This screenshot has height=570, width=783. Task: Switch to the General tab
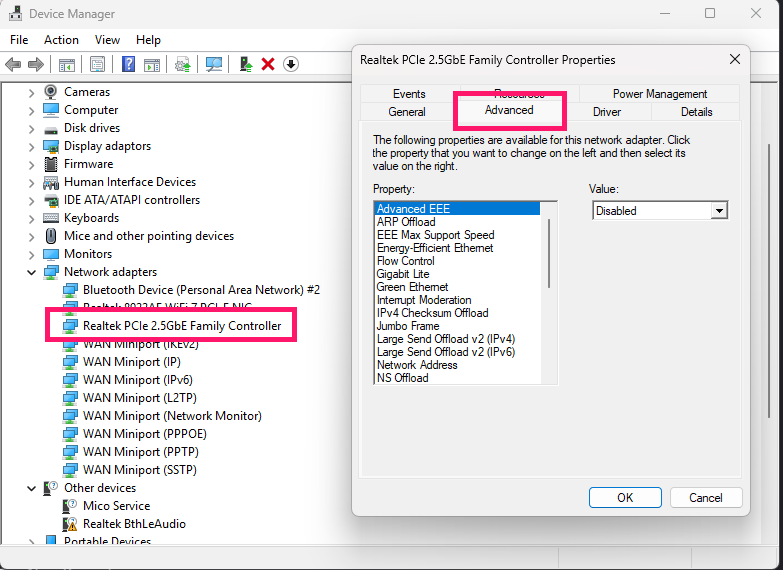coord(407,112)
